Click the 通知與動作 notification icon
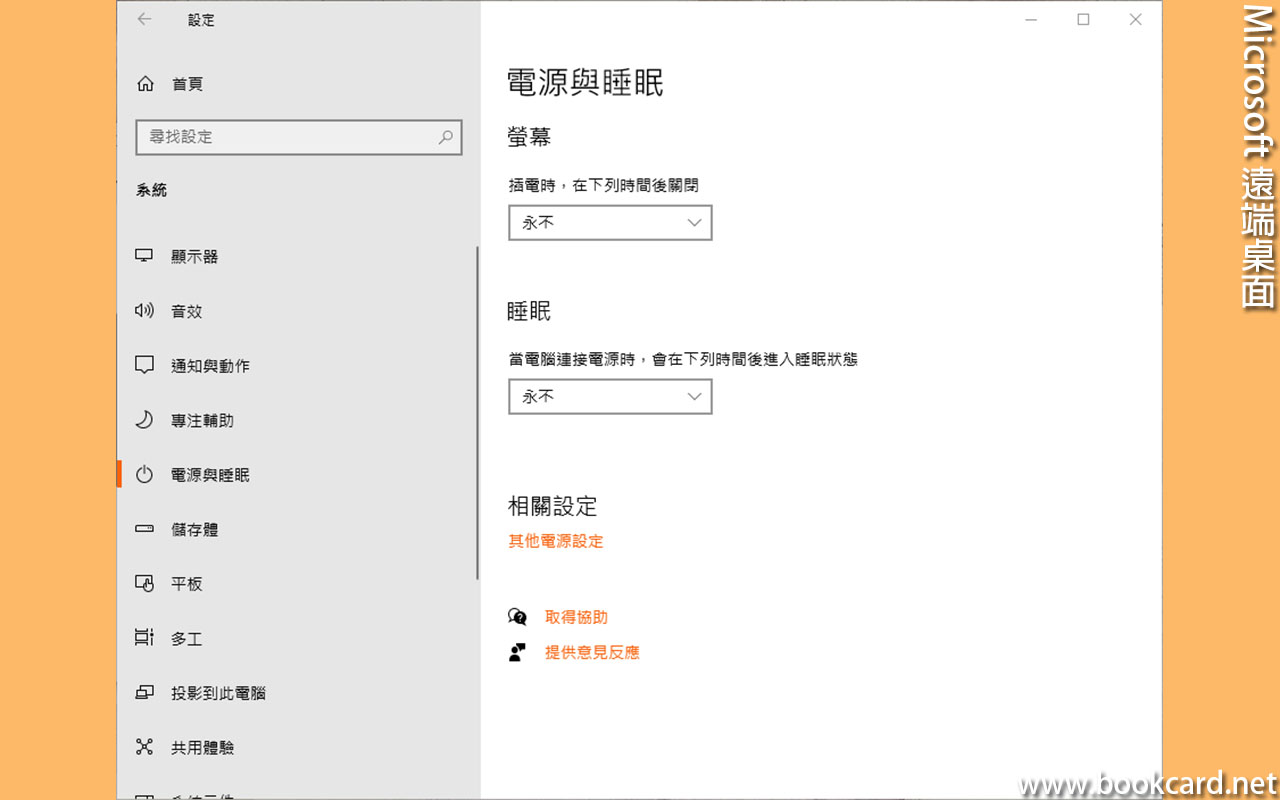The image size is (1280, 800). click(144, 365)
